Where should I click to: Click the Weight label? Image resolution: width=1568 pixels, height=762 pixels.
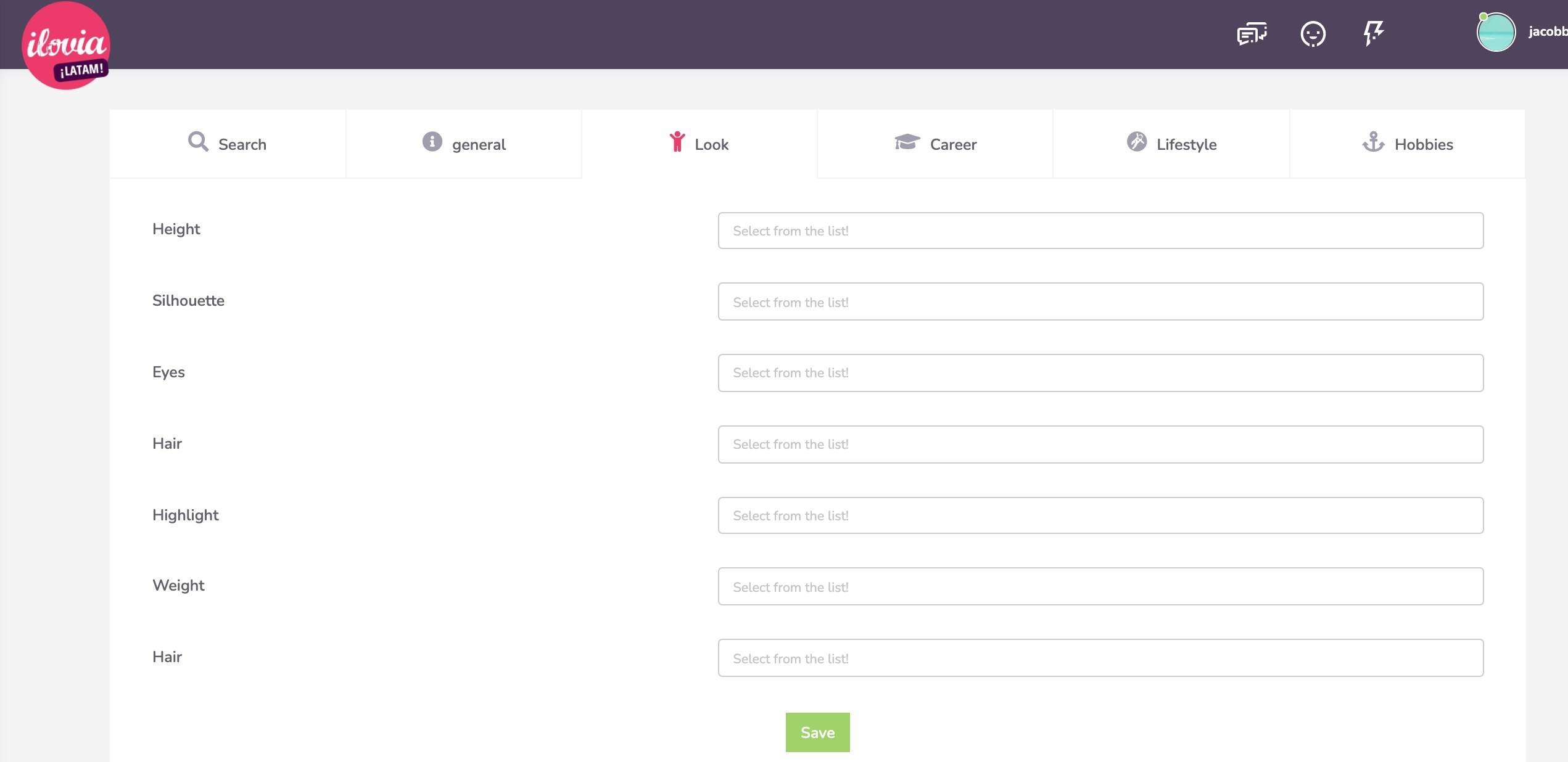(178, 586)
